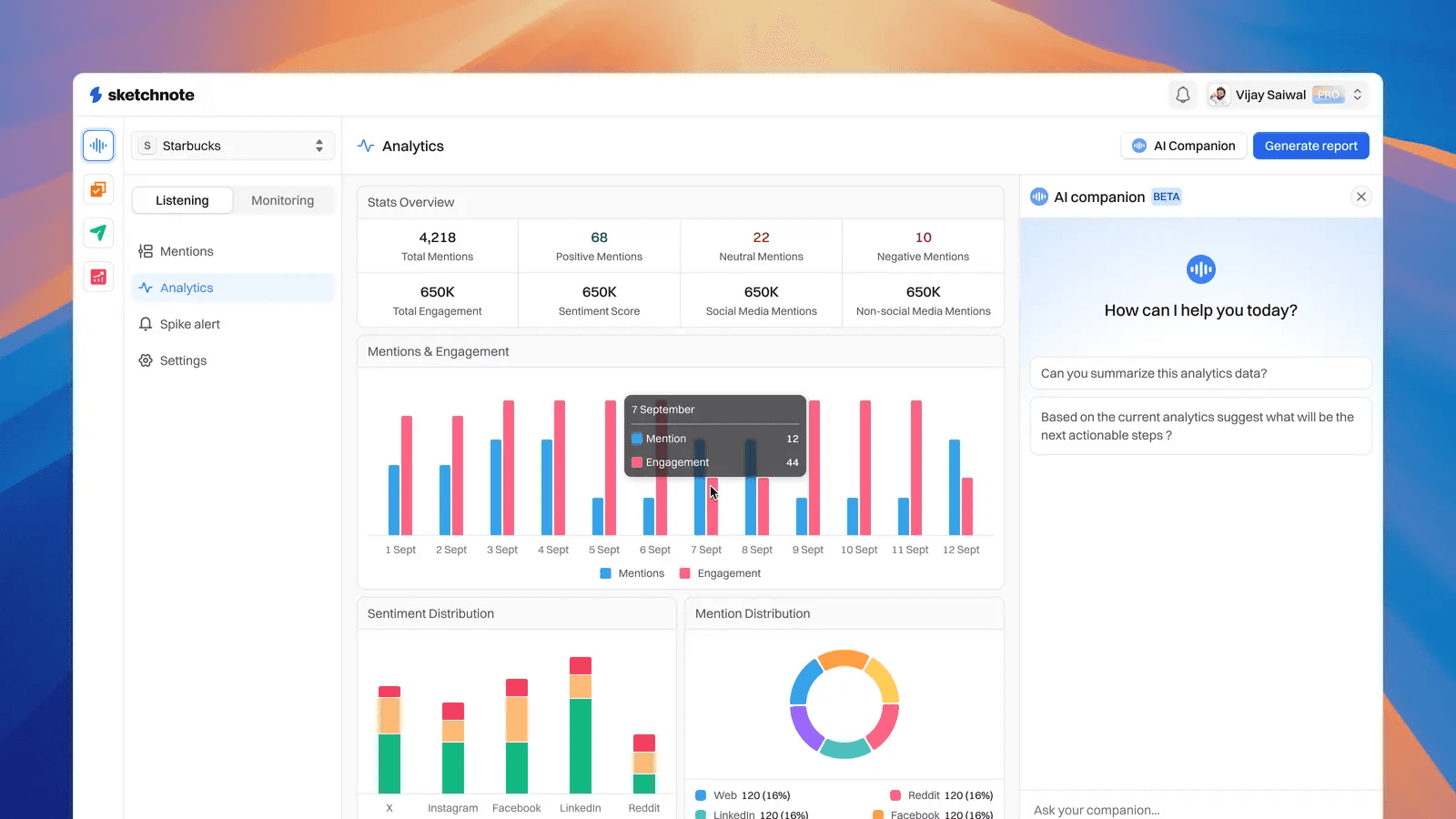Open the orange stacked squares sidebar icon
Viewport: 1456px width, 819px height.
click(x=98, y=189)
